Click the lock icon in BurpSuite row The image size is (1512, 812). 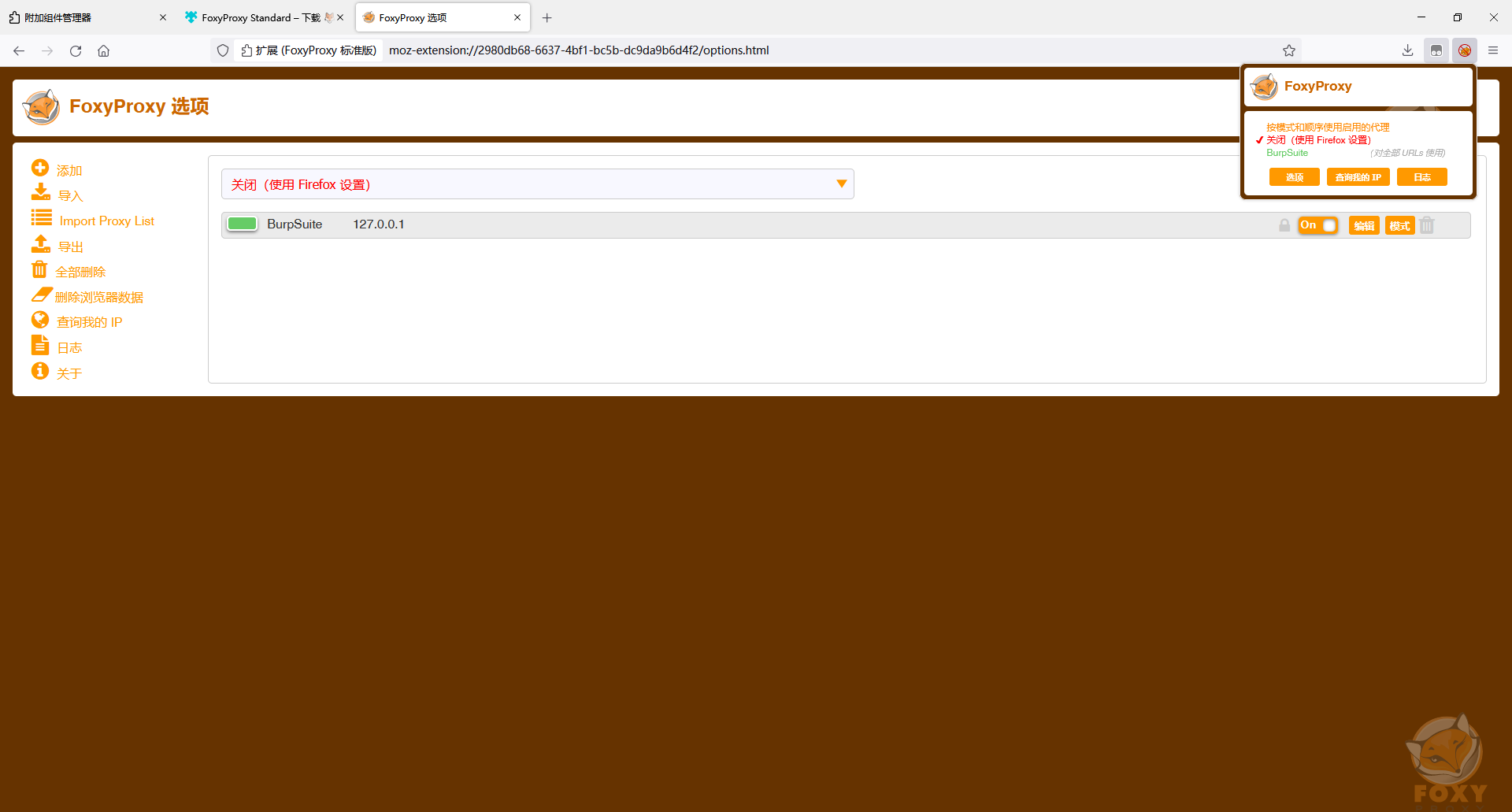tap(1284, 225)
